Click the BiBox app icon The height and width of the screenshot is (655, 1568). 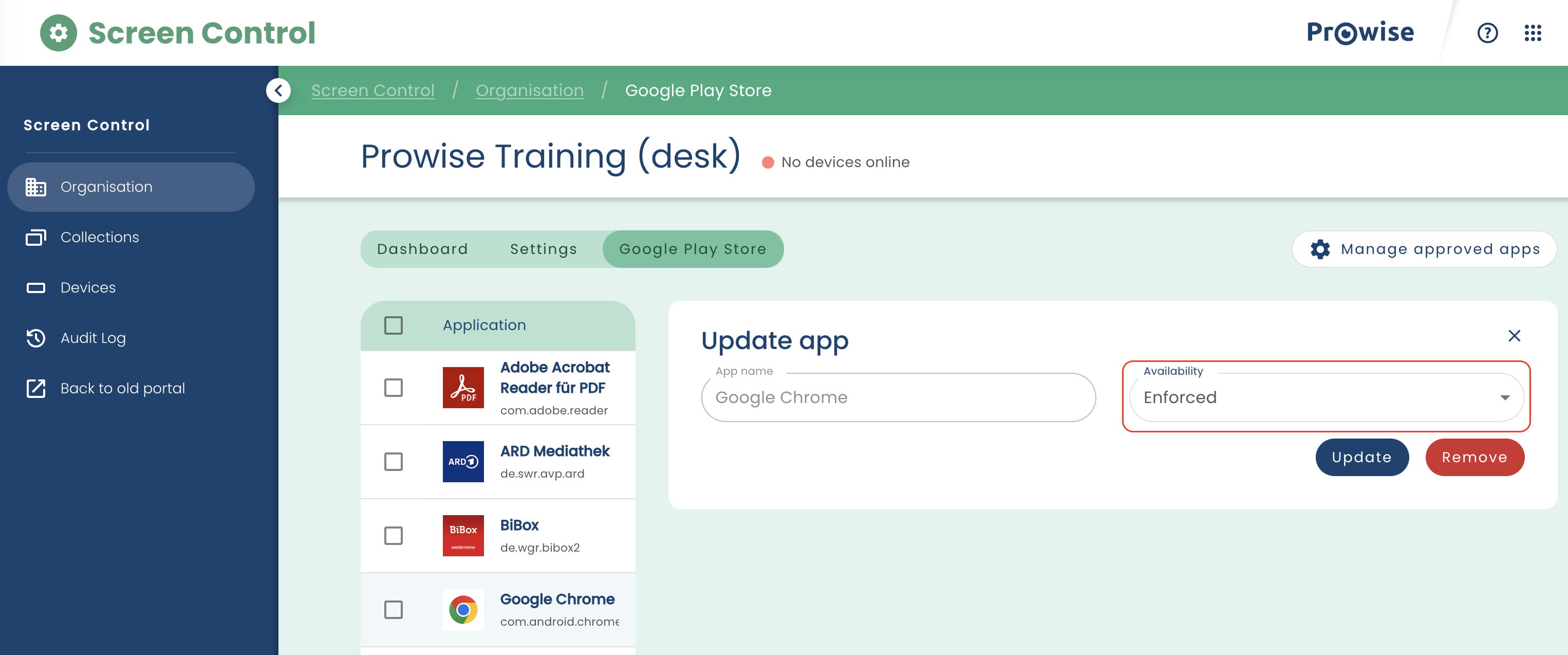tap(462, 536)
